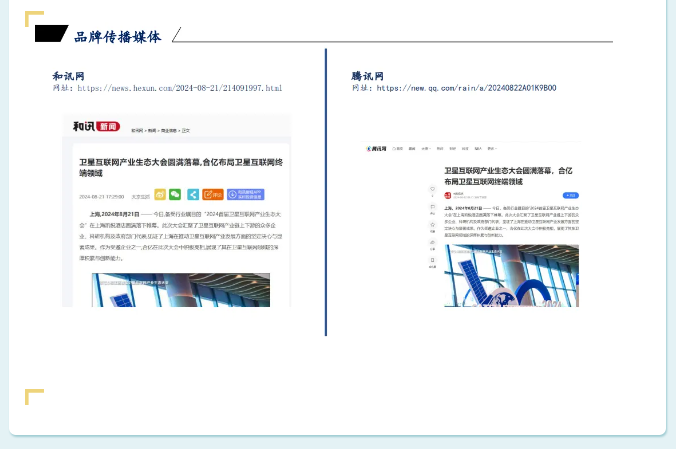Open the Hexun URL news.hexun.com link
This screenshot has height=449, width=677.
pos(180,88)
